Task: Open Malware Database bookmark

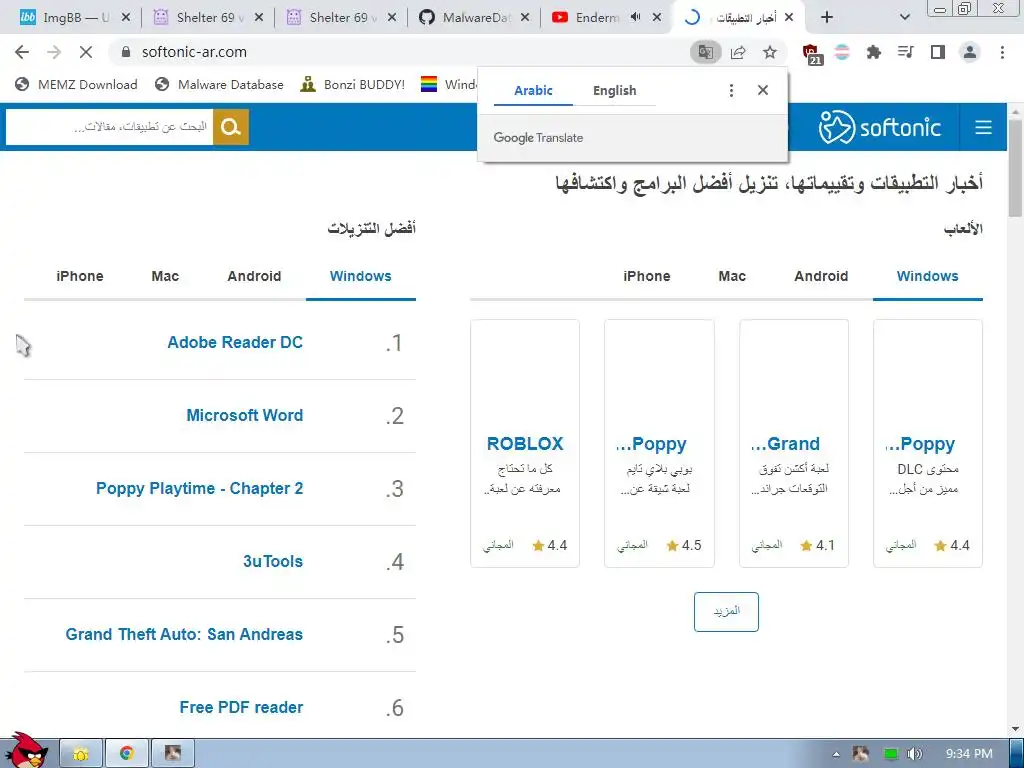Action: [x=219, y=85]
